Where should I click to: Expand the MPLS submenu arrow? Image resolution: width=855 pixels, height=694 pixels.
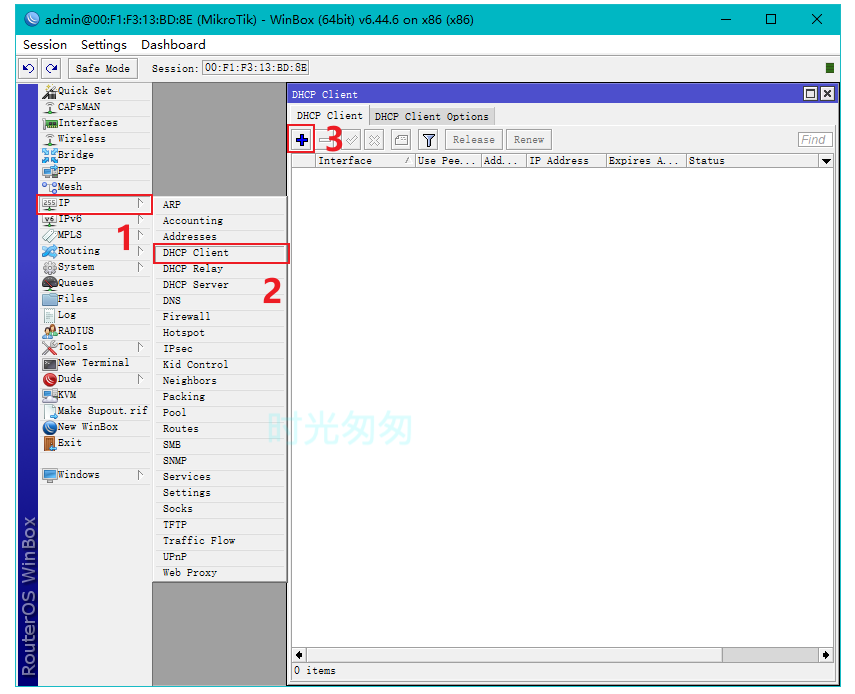141,235
